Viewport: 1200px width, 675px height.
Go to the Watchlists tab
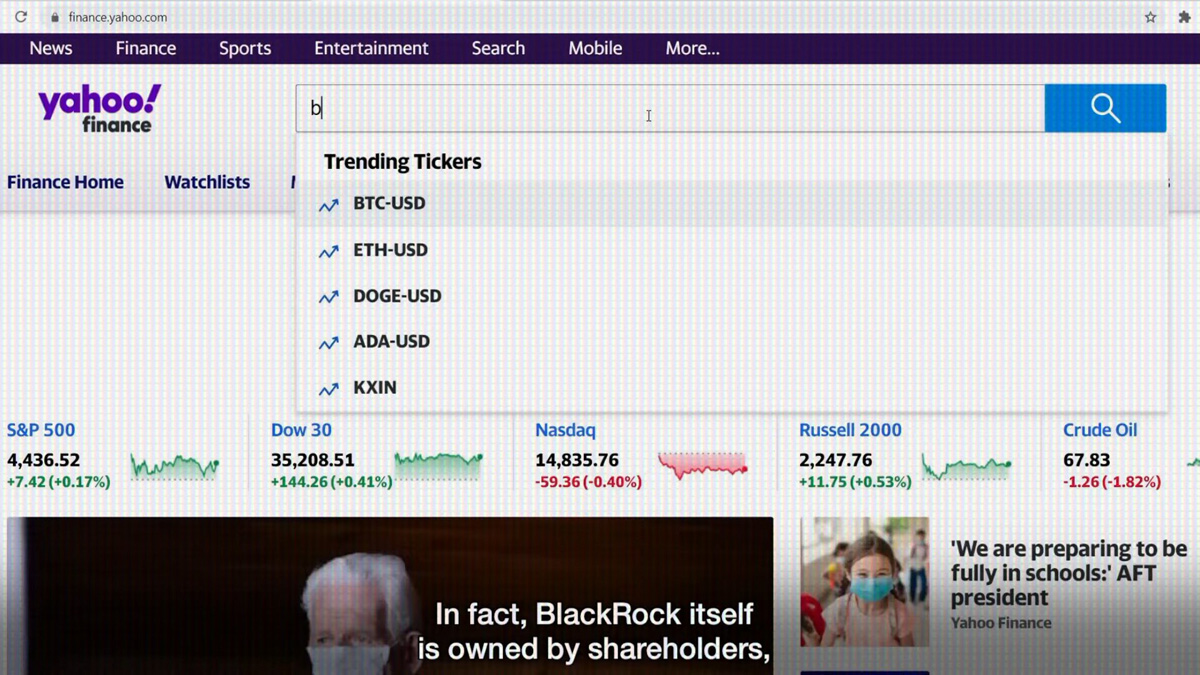coord(207,182)
